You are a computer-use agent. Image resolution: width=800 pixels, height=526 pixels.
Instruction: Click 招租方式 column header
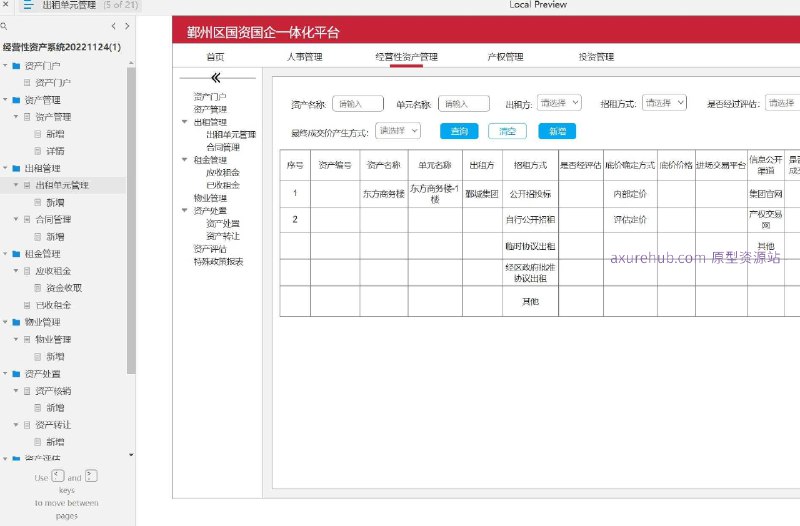point(530,165)
